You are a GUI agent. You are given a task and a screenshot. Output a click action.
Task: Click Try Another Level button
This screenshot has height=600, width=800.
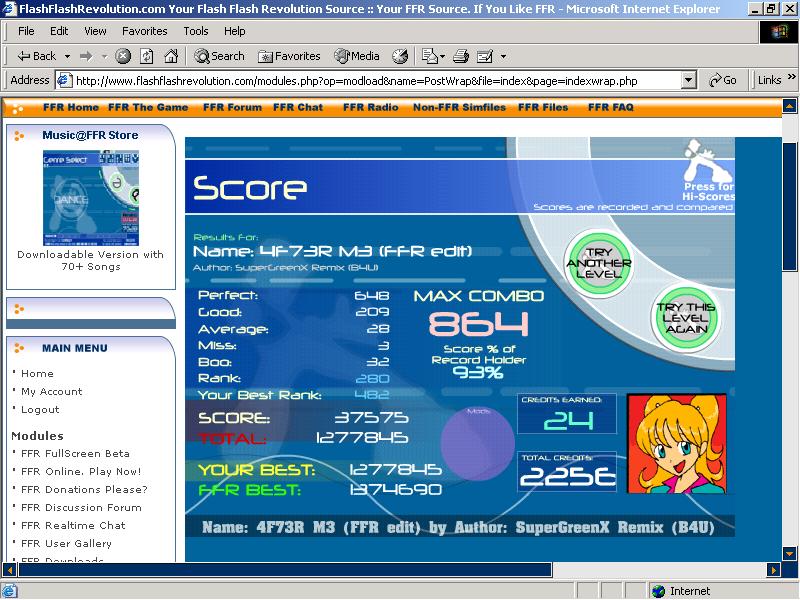[x=599, y=263]
